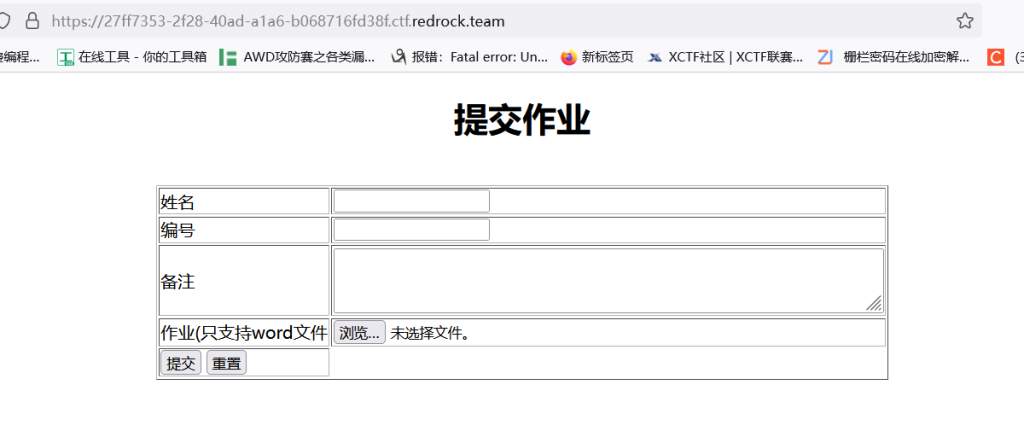Click the orange C bookmark icon
1024x443 pixels.
pos(995,57)
